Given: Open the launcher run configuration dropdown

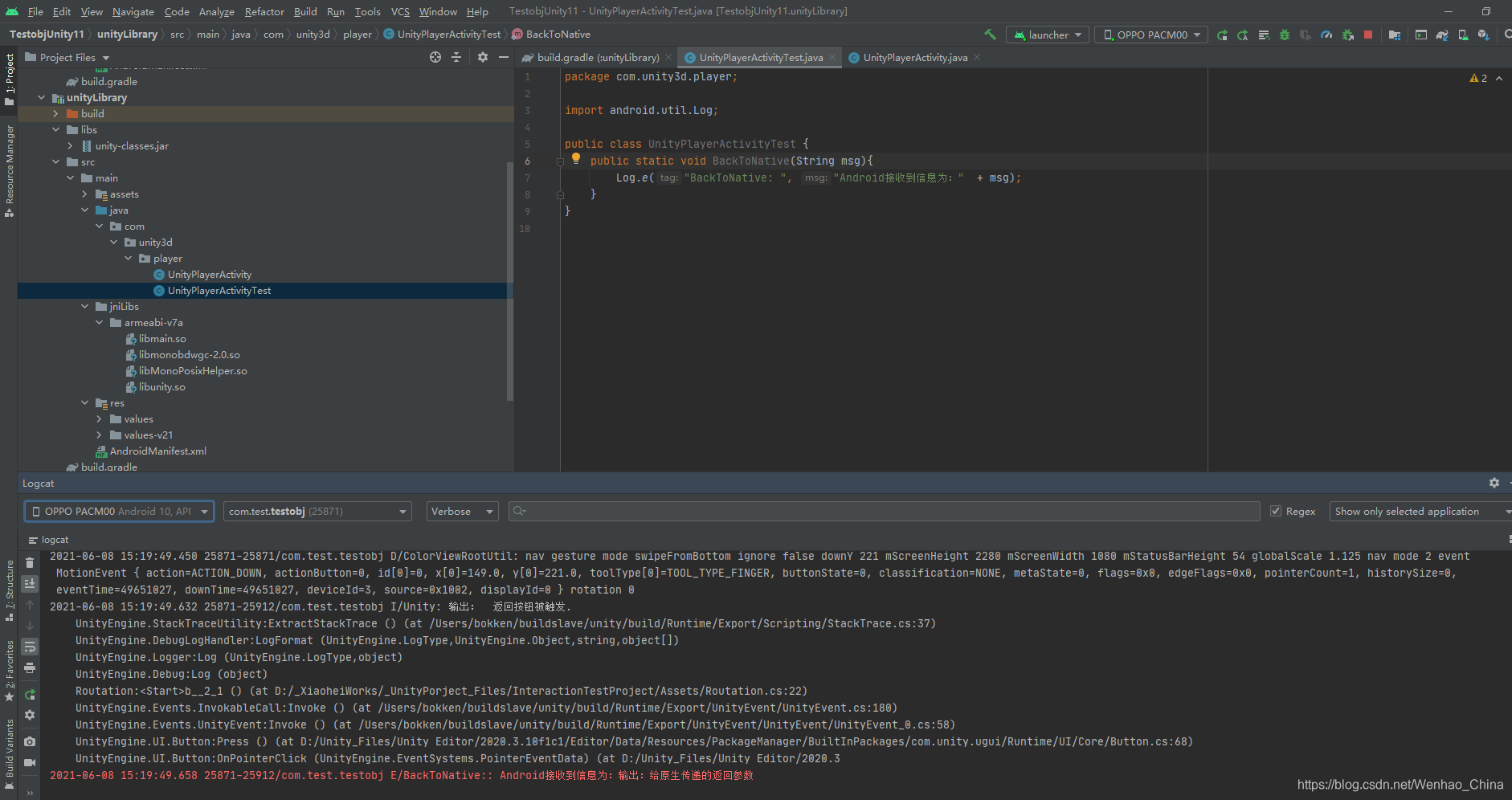Looking at the screenshot, I should [x=1048, y=35].
